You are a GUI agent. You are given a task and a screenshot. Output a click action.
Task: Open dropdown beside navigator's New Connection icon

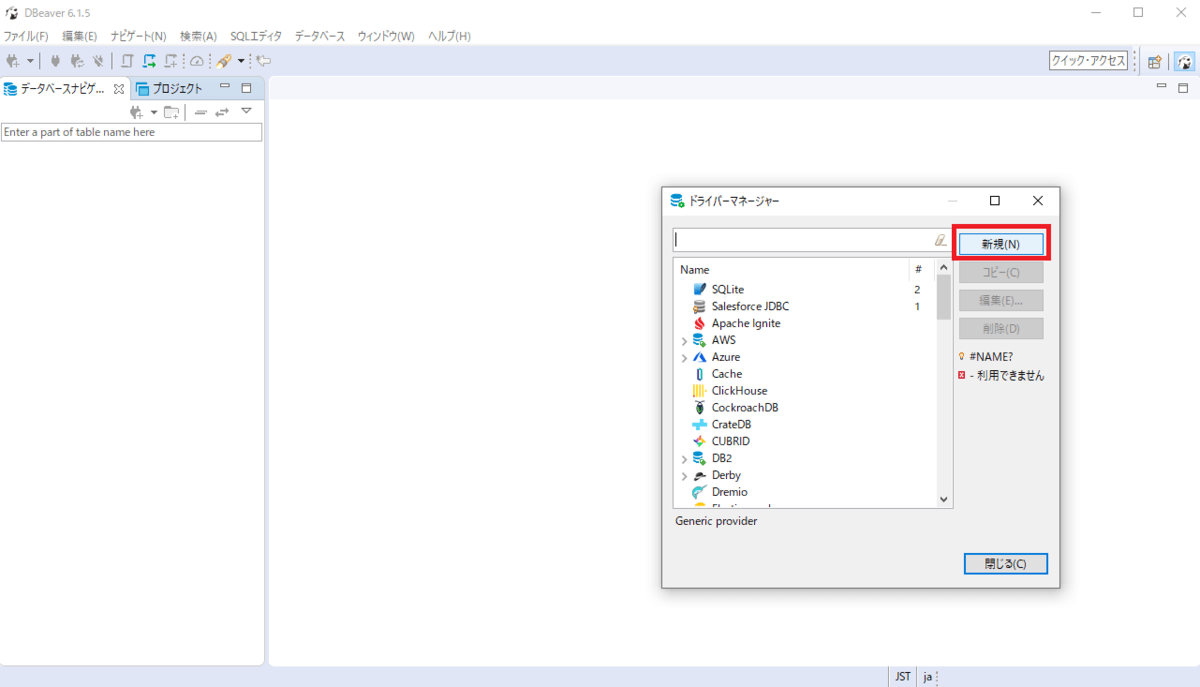coord(154,112)
